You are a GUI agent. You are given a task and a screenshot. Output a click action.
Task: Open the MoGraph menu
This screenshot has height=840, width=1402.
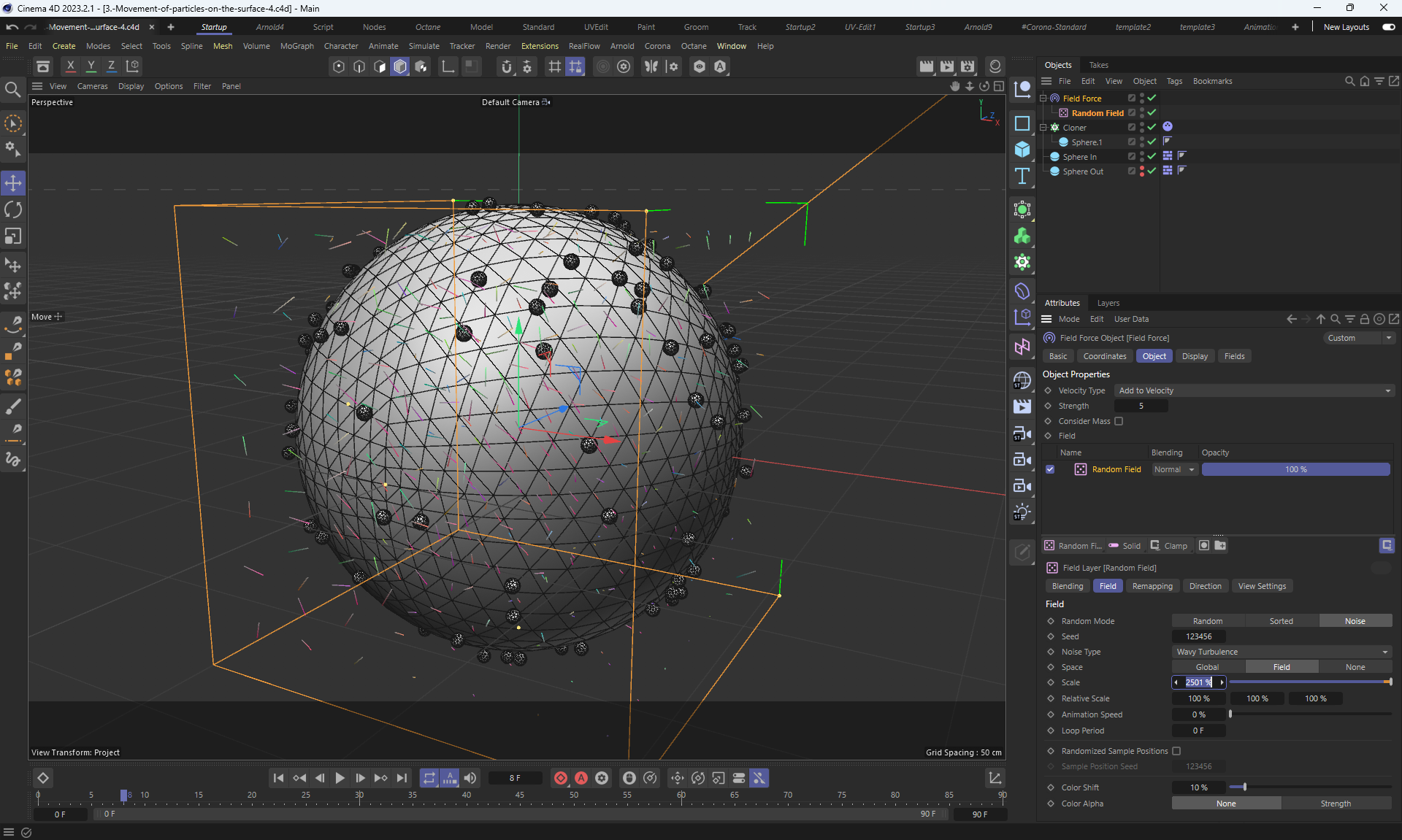[x=296, y=46]
